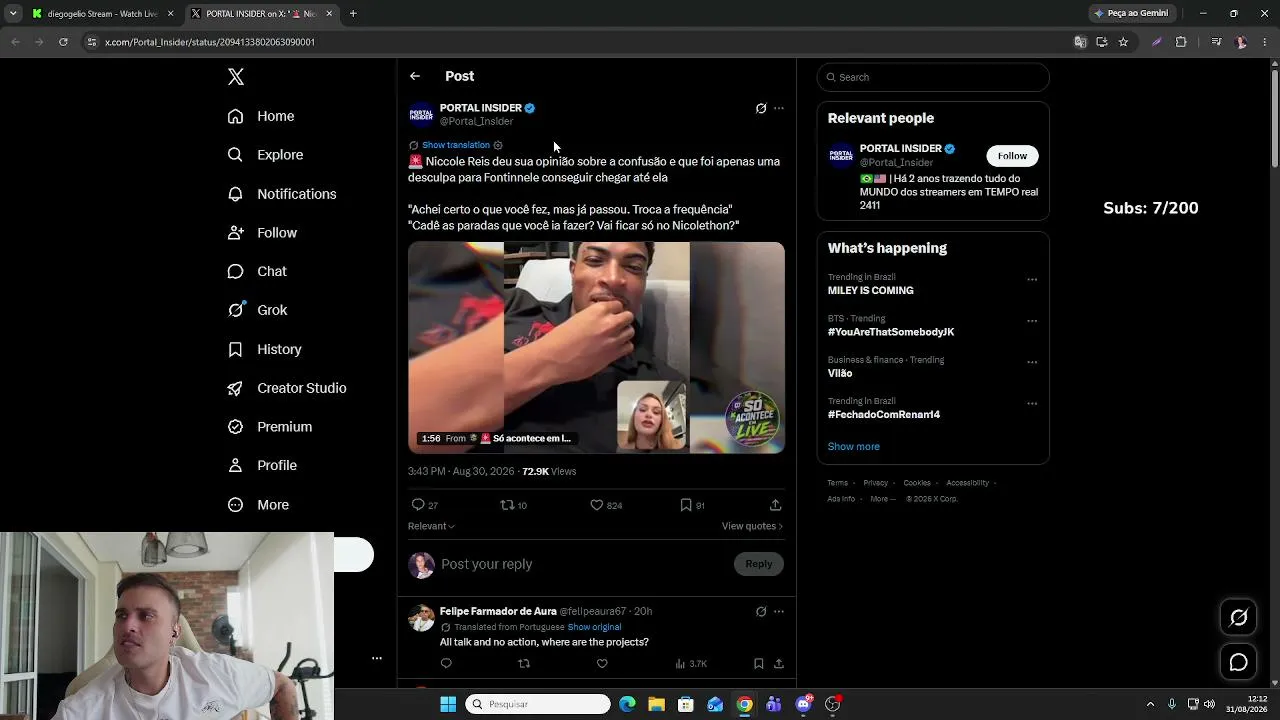Open translation settings gear beside Show translation
The image size is (1280, 720).
point(498,145)
